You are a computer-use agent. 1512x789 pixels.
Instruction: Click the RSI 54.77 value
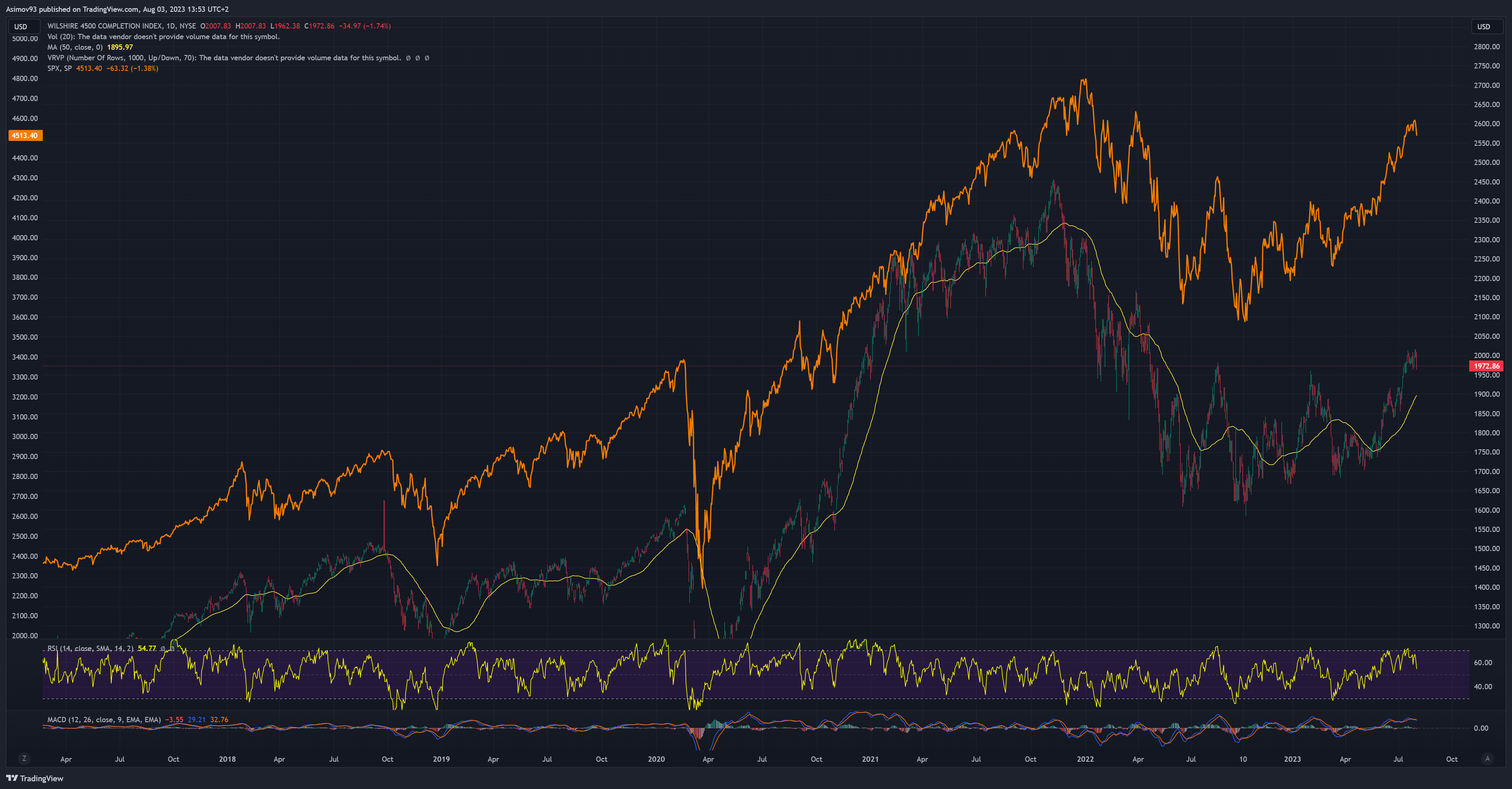click(x=147, y=648)
